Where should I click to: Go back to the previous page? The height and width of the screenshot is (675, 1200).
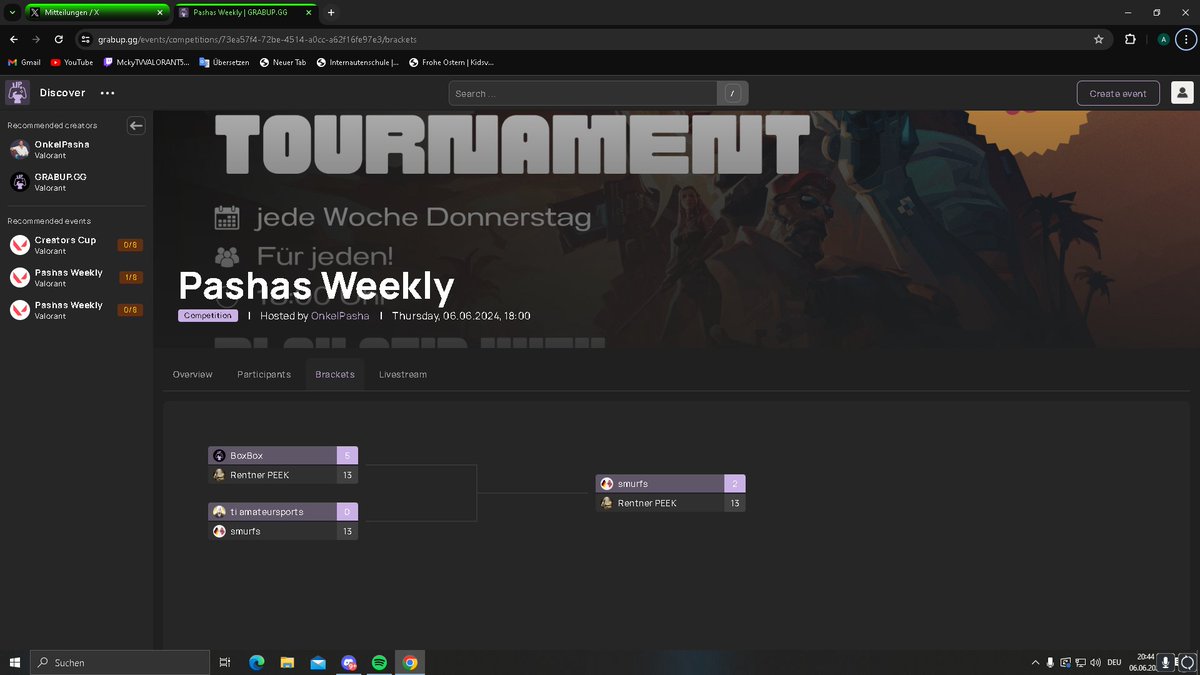click(x=14, y=39)
